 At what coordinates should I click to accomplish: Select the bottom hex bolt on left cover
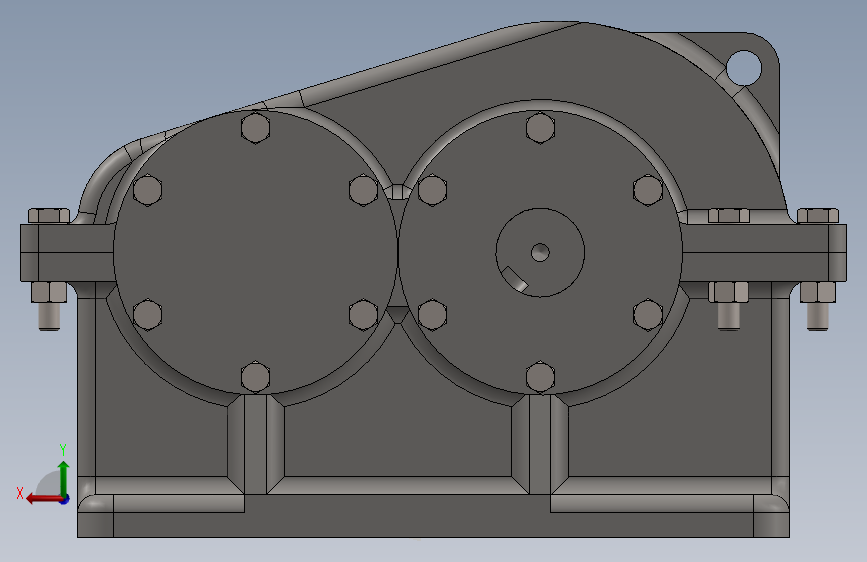(x=255, y=377)
